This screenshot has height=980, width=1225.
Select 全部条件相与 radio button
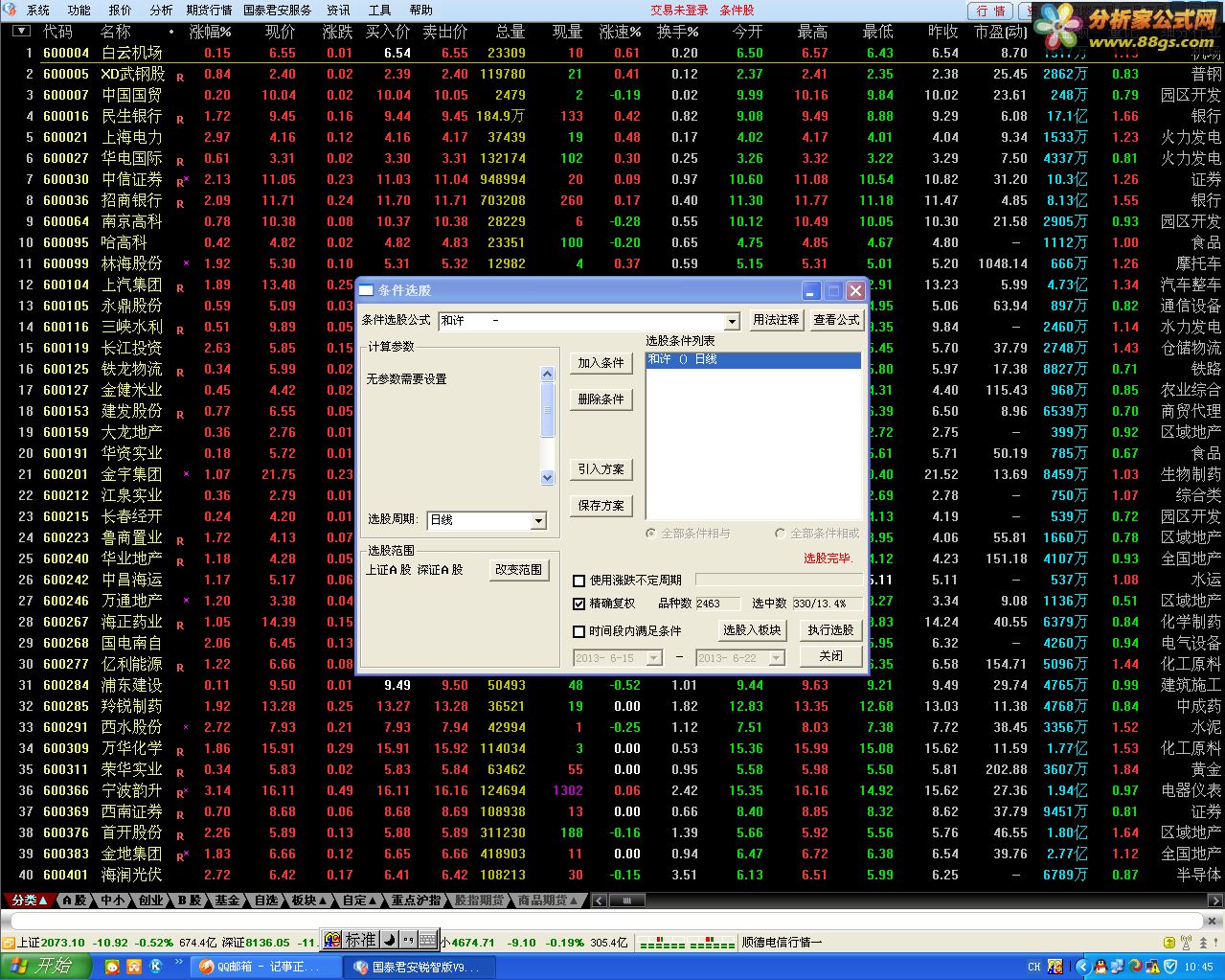coord(651,534)
